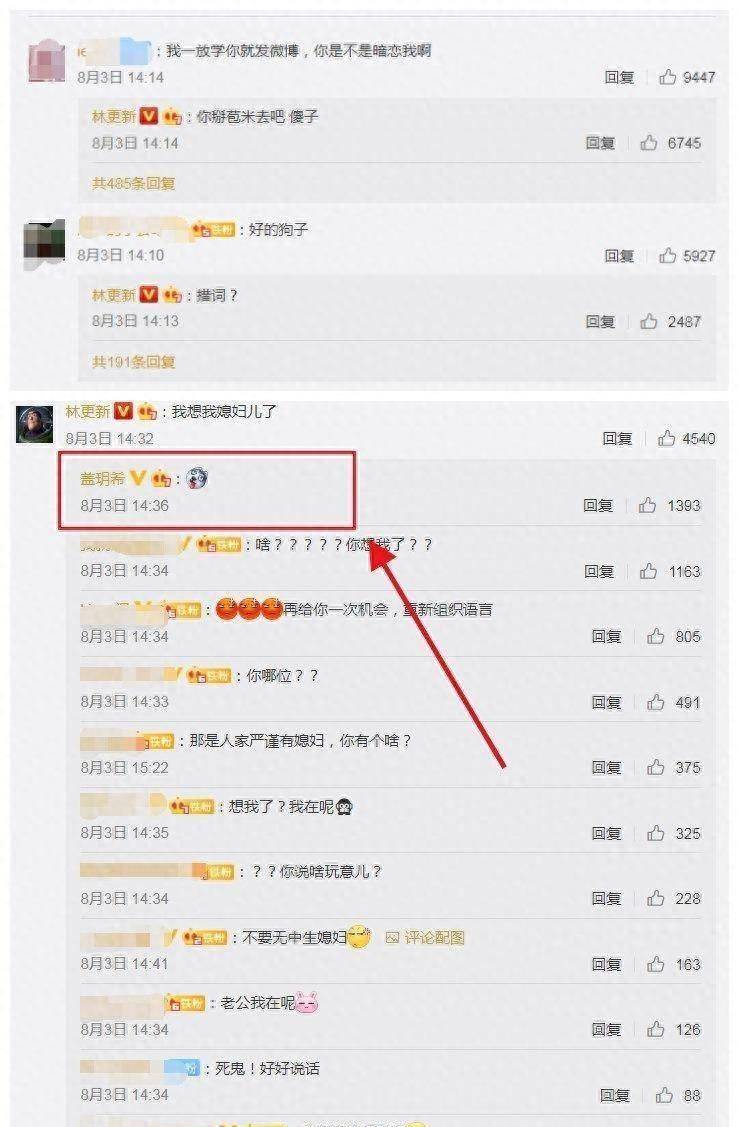Image resolution: width=739 pixels, height=1127 pixels.
Task: Like the reply with 1163 likes
Action: click(648, 571)
